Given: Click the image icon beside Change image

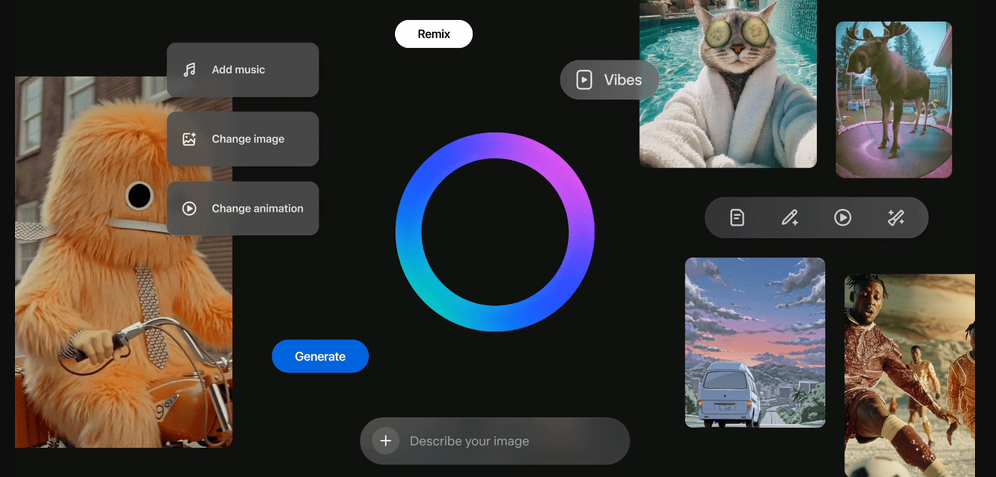Looking at the screenshot, I should pyautogui.click(x=189, y=139).
